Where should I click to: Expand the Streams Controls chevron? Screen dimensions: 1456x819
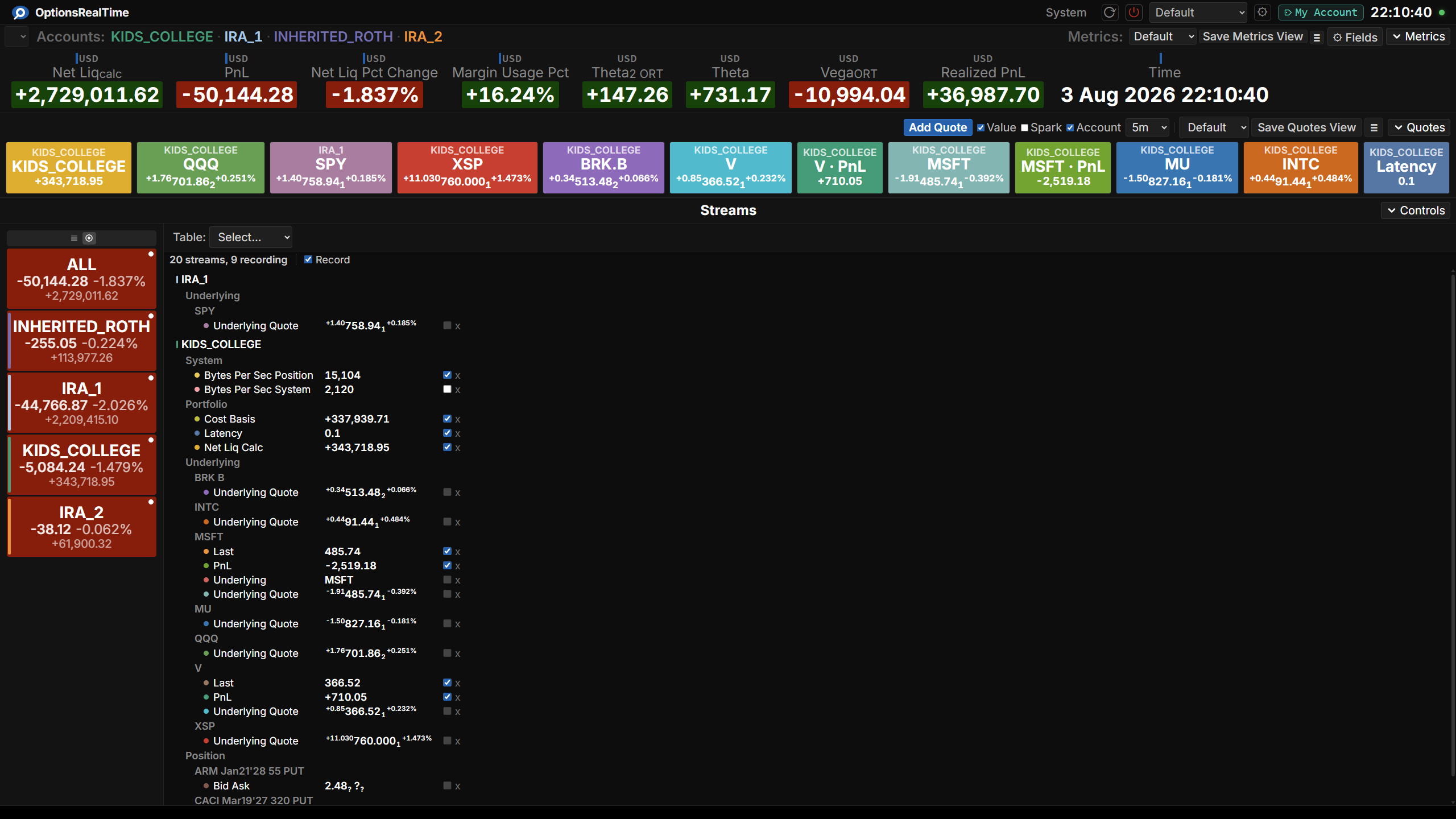[1416, 211]
